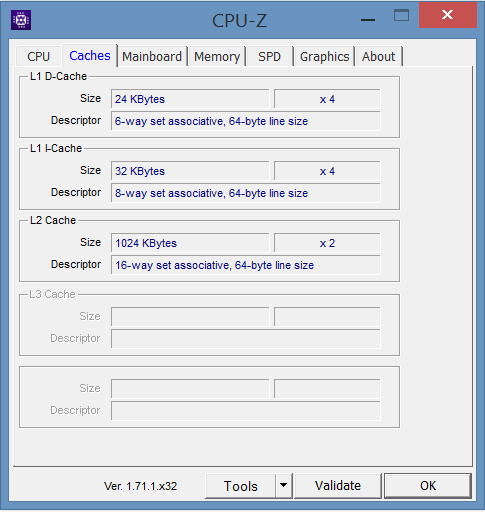This screenshot has width=485, height=512.
Task: Click the 'L1 I-Cache' group label
Action: (x=56, y=148)
